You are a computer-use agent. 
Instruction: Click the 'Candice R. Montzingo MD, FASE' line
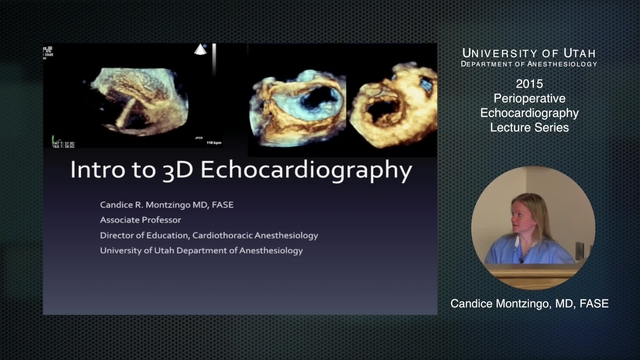[167, 205]
